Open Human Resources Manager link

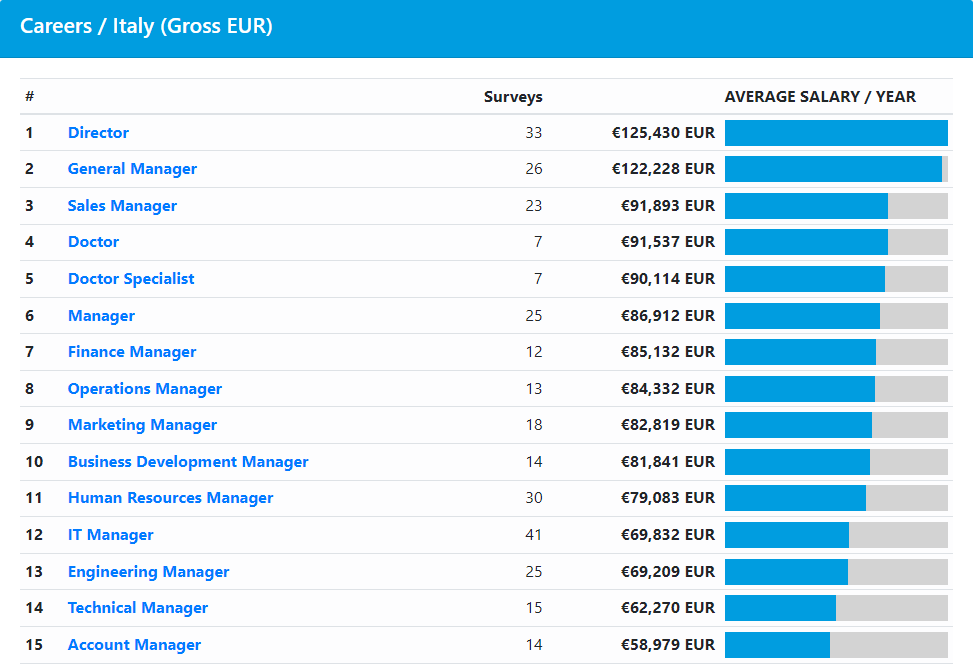[170, 498]
